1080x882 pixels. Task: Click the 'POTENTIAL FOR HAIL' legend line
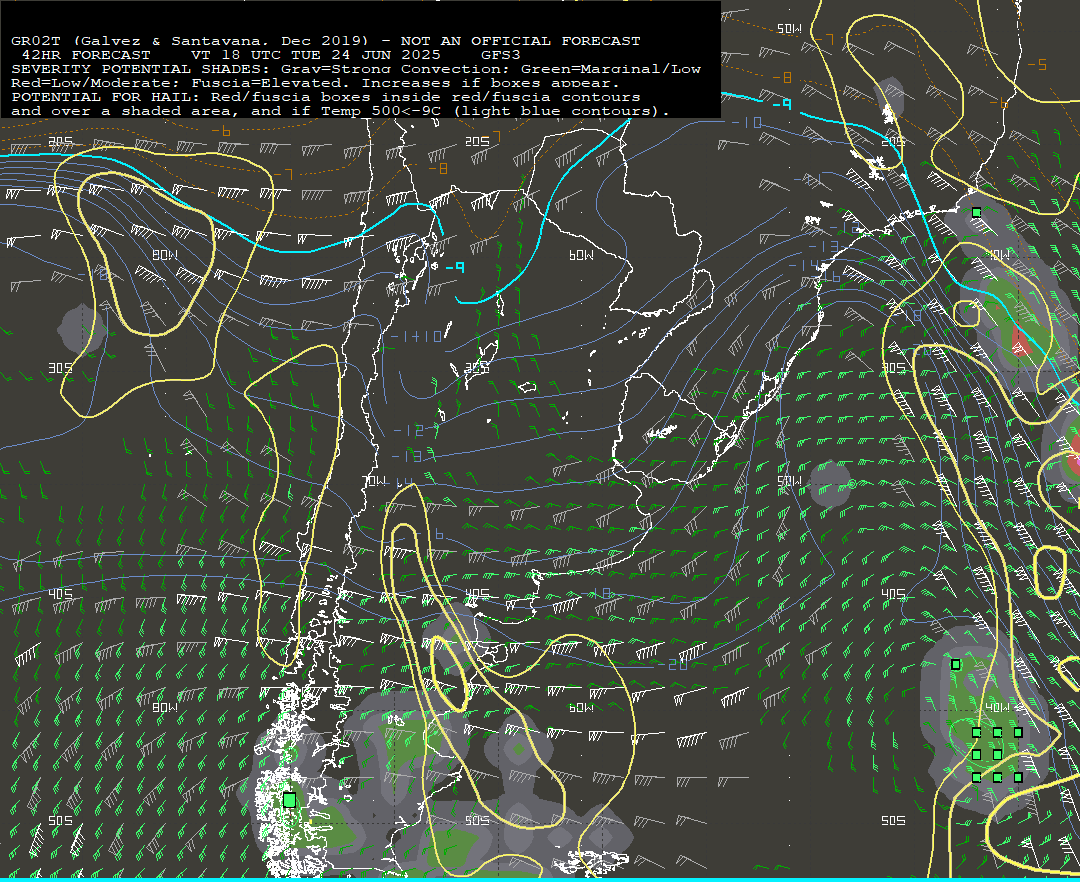pos(326,97)
